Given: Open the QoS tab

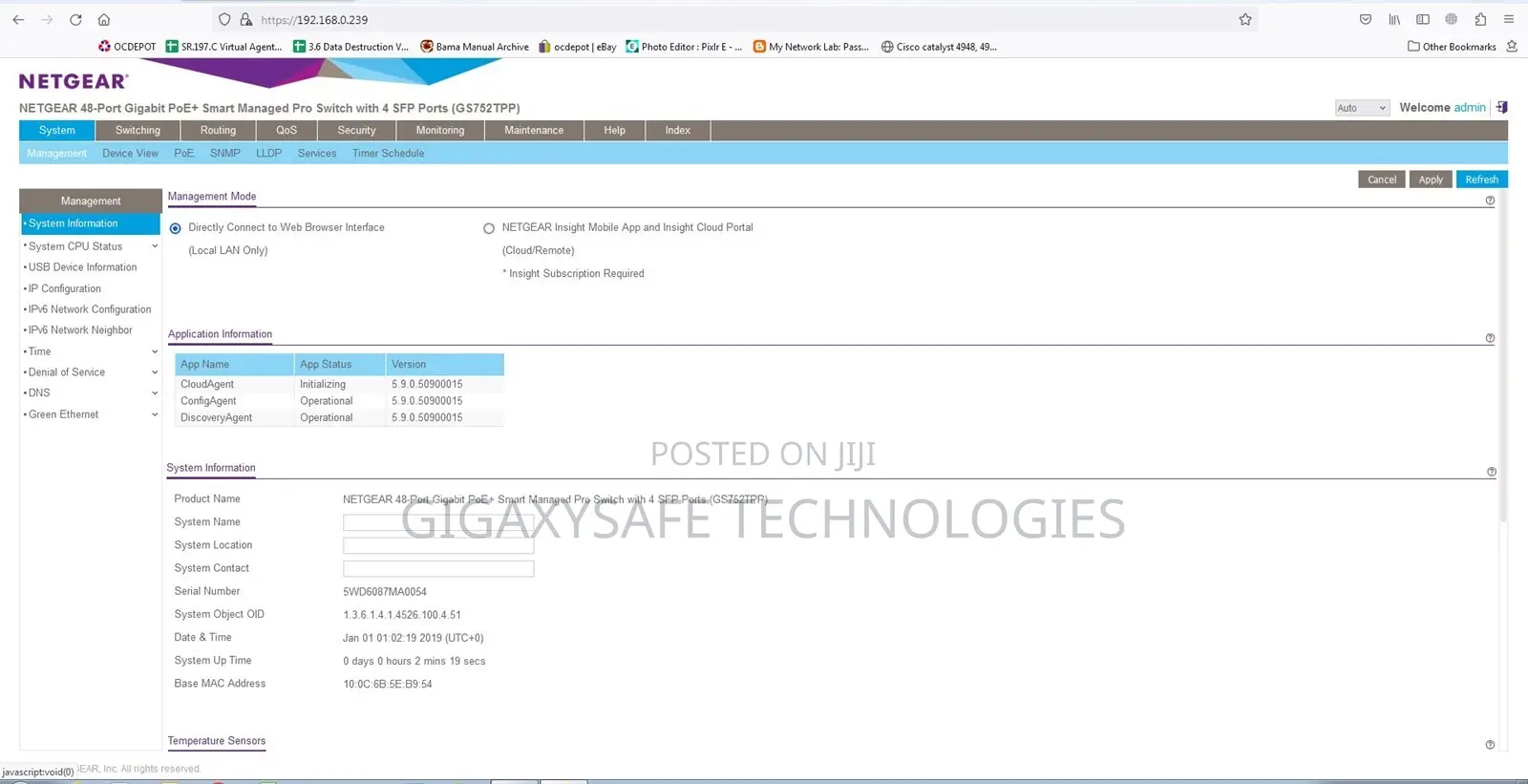Looking at the screenshot, I should pyautogui.click(x=286, y=130).
